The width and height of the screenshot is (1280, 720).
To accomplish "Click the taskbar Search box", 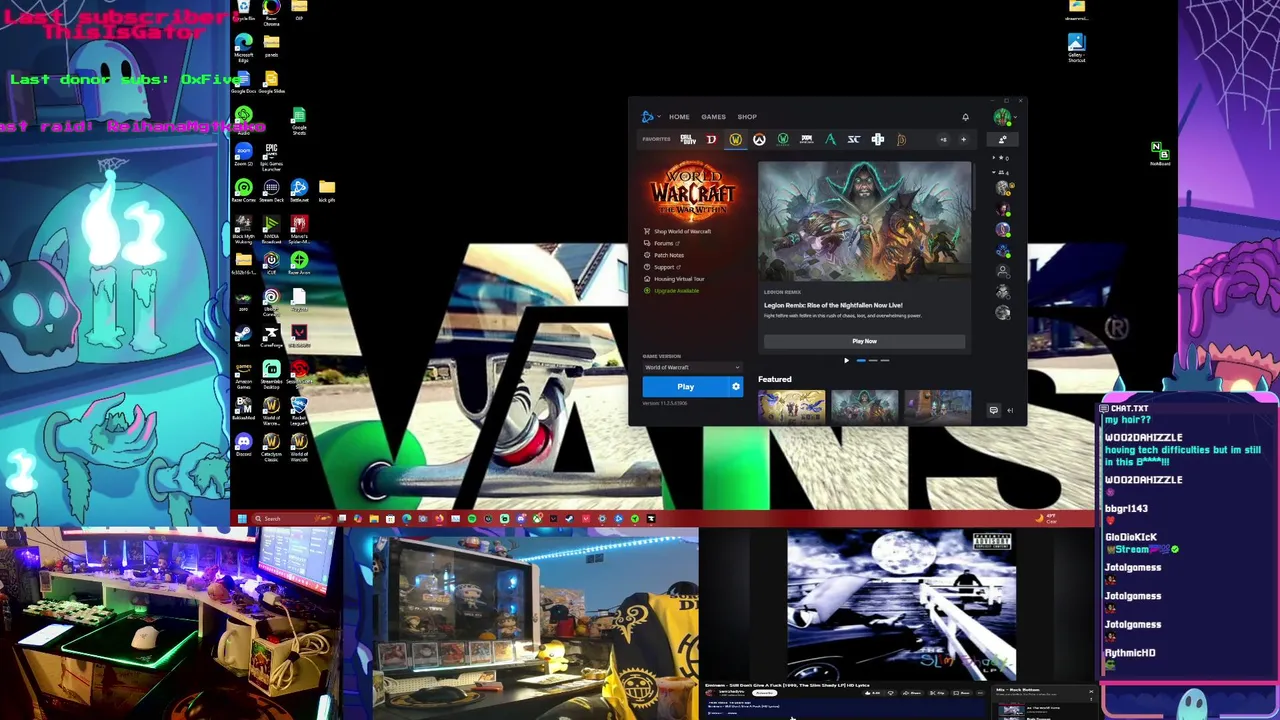I will pos(293,518).
